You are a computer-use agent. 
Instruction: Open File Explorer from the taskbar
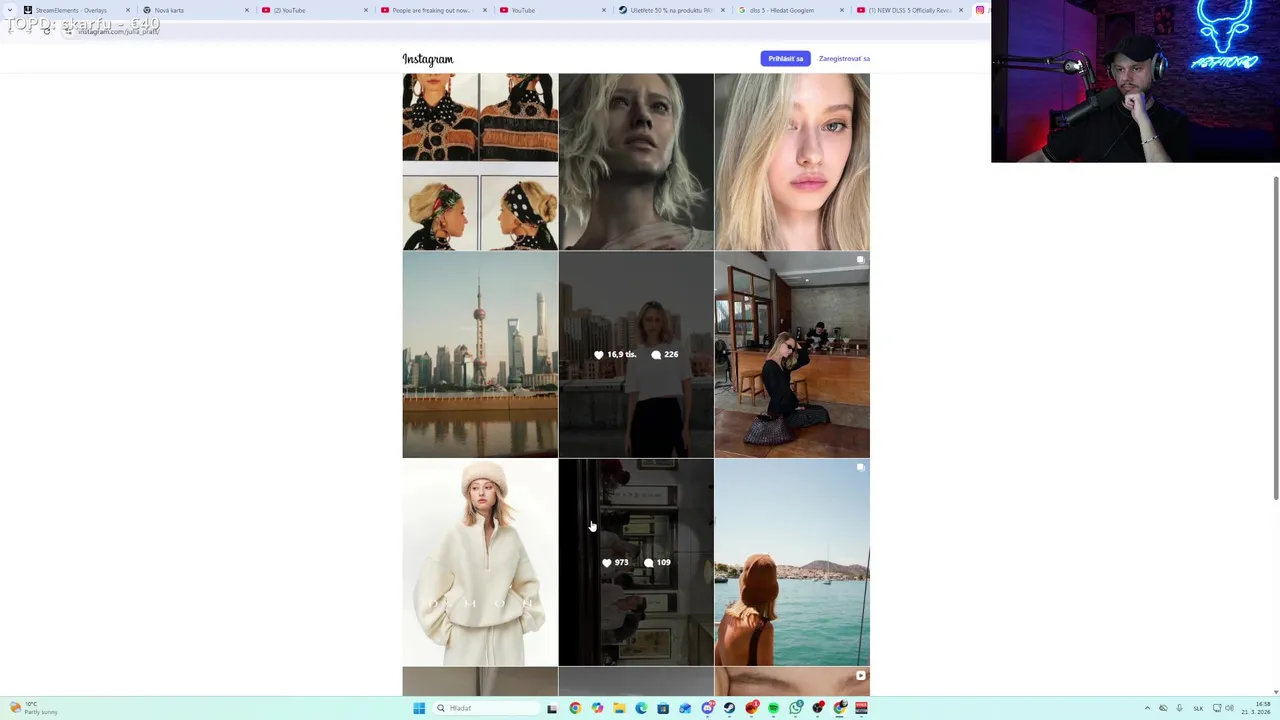619,708
